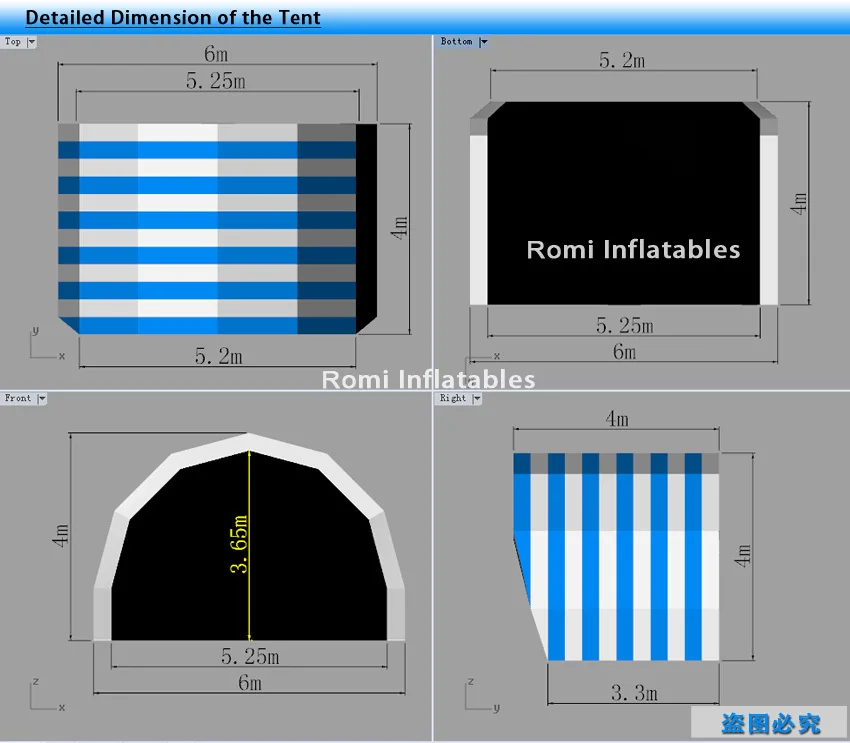Activate the Top viewport title label

[12, 42]
